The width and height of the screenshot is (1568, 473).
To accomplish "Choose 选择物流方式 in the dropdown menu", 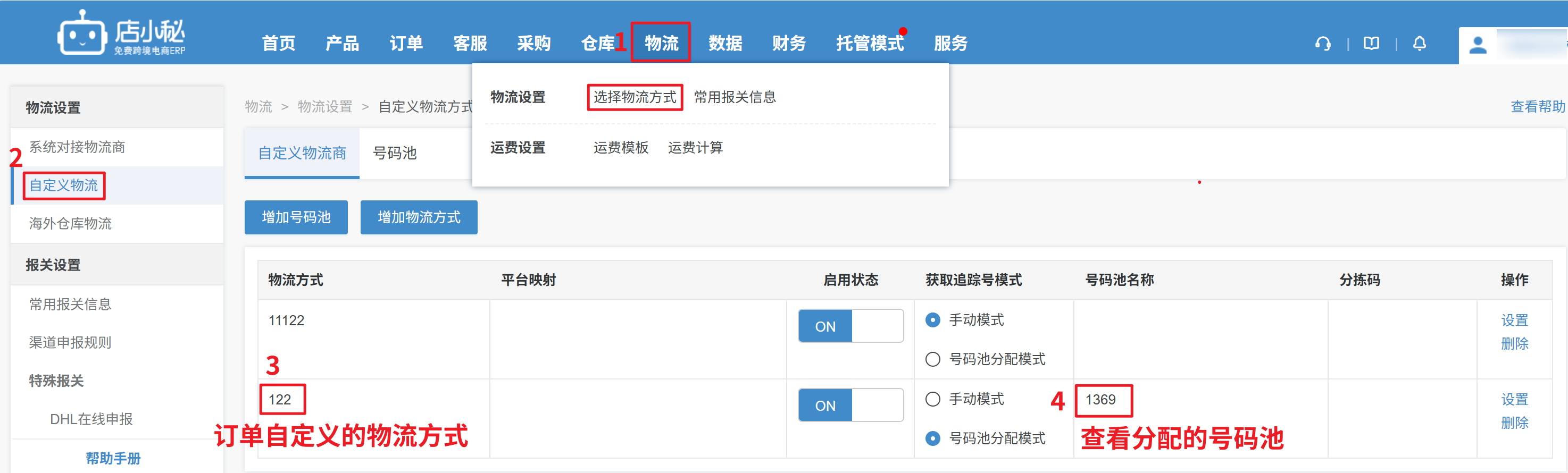I will pos(634,97).
